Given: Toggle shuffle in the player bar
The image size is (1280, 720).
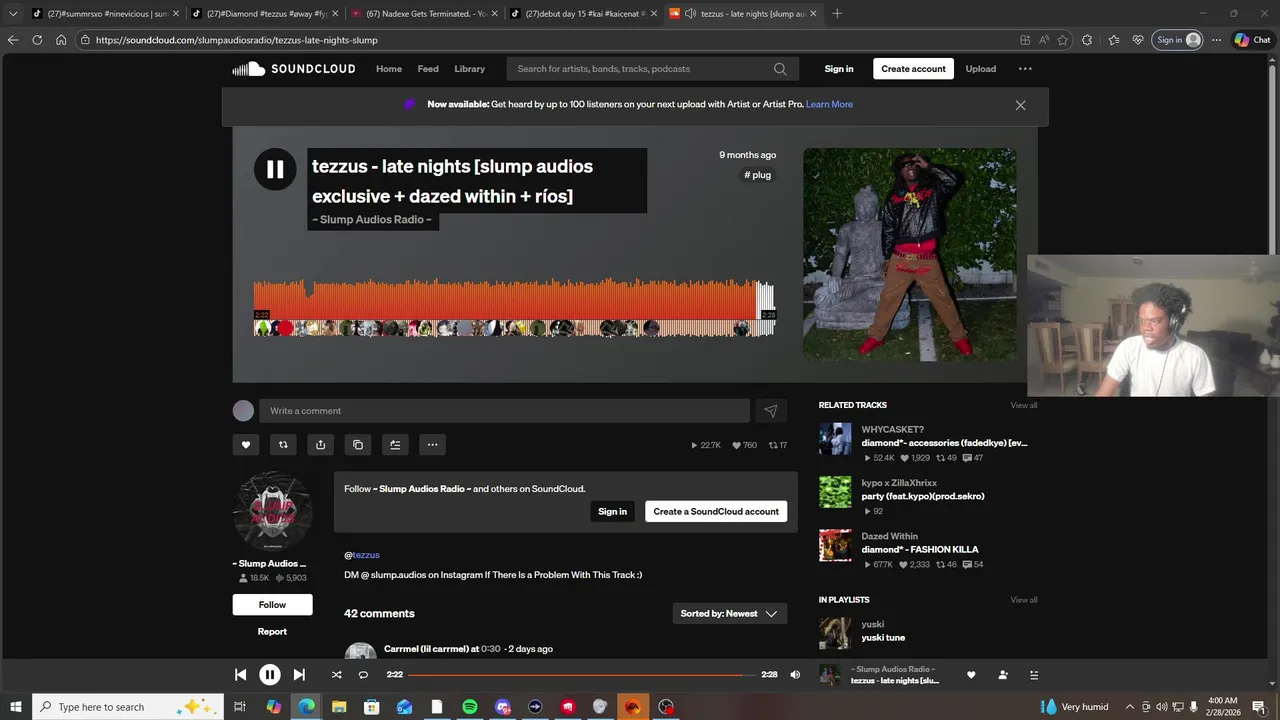Looking at the screenshot, I should [x=337, y=675].
